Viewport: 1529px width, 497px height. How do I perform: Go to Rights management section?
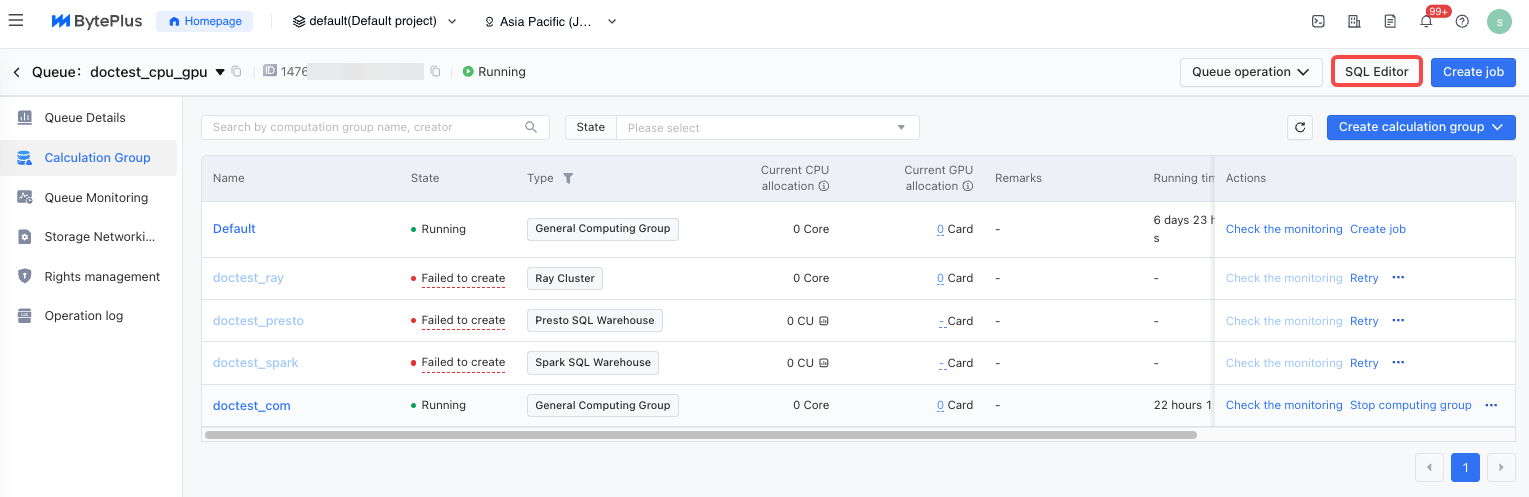tap(102, 276)
